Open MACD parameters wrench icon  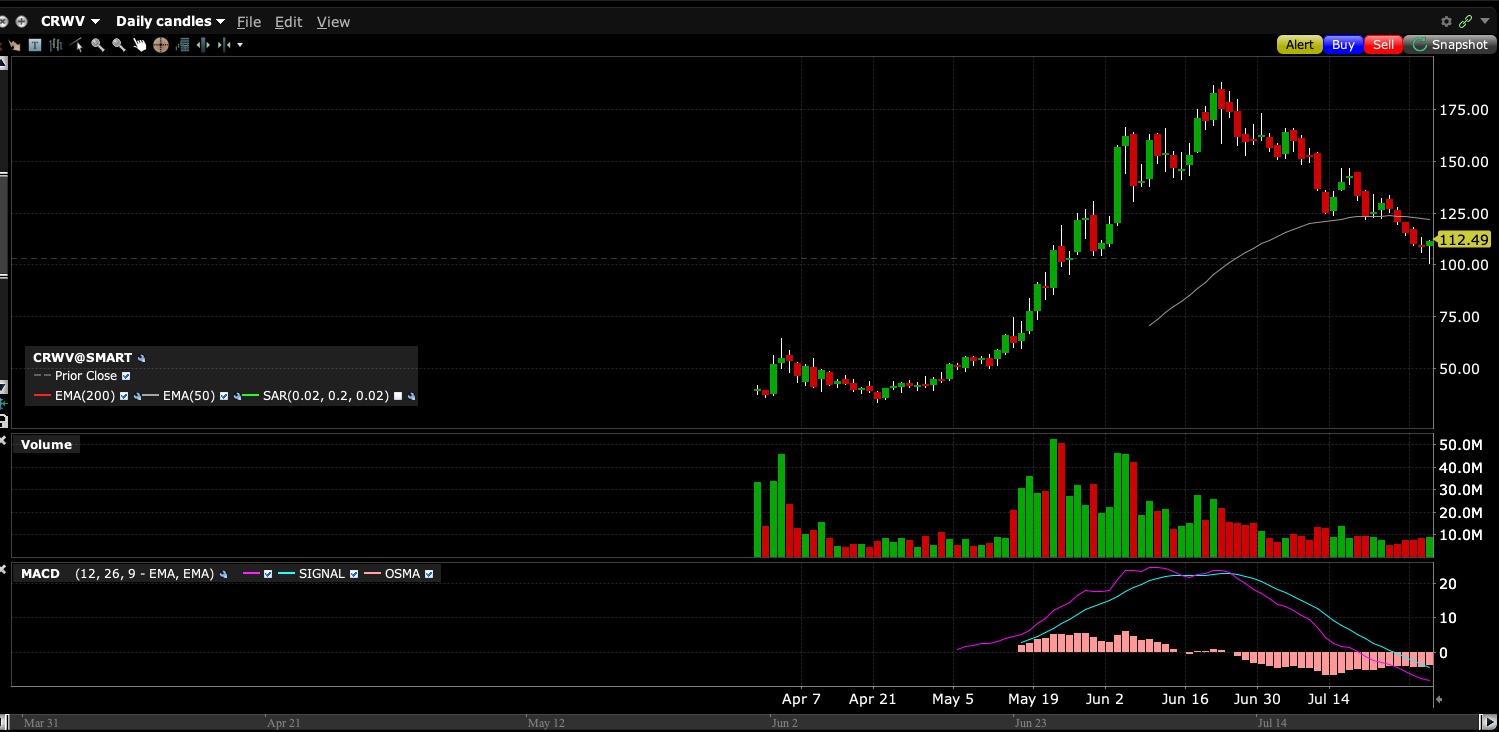tap(224, 574)
